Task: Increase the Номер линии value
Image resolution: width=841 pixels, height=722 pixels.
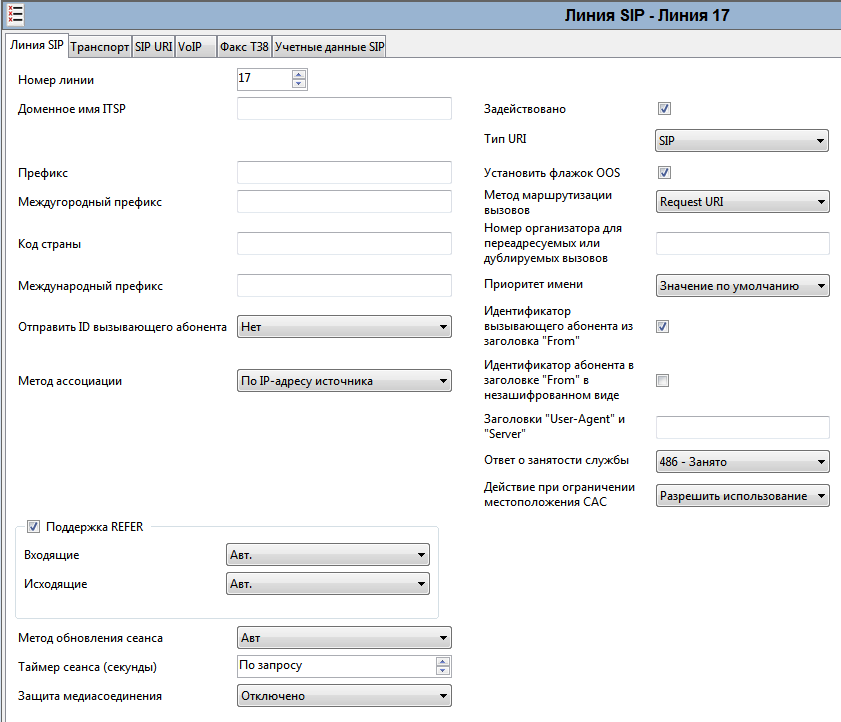Action: [299, 75]
